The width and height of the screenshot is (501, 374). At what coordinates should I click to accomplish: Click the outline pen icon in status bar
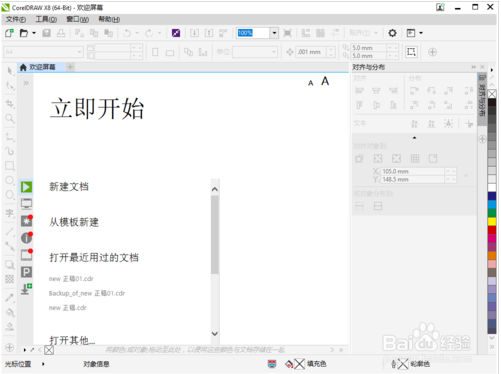[x=394, y=364]
